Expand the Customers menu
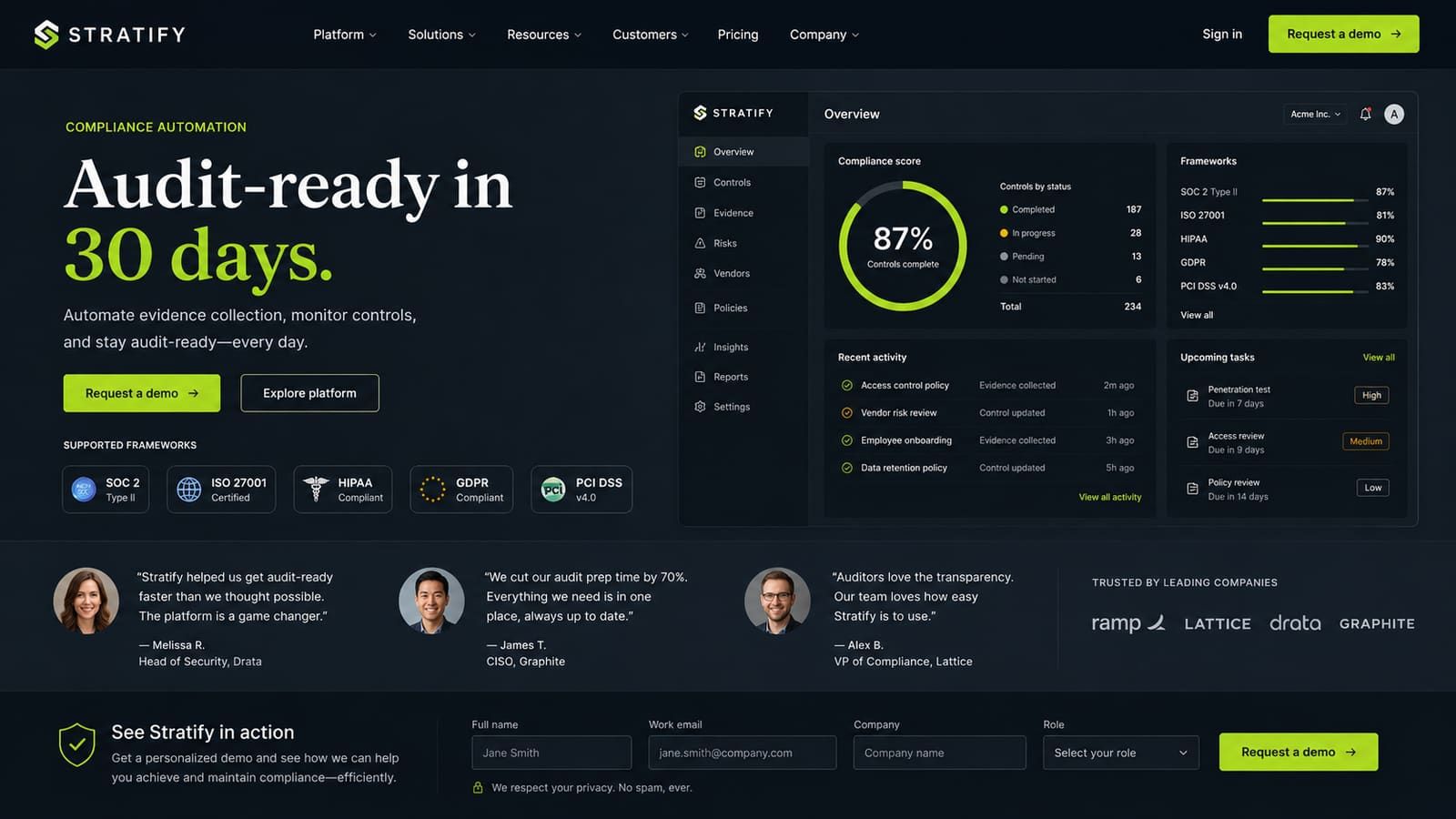The width and height of the screenshot is (1456, 819). pyautogui.click(x=651, y=35)
